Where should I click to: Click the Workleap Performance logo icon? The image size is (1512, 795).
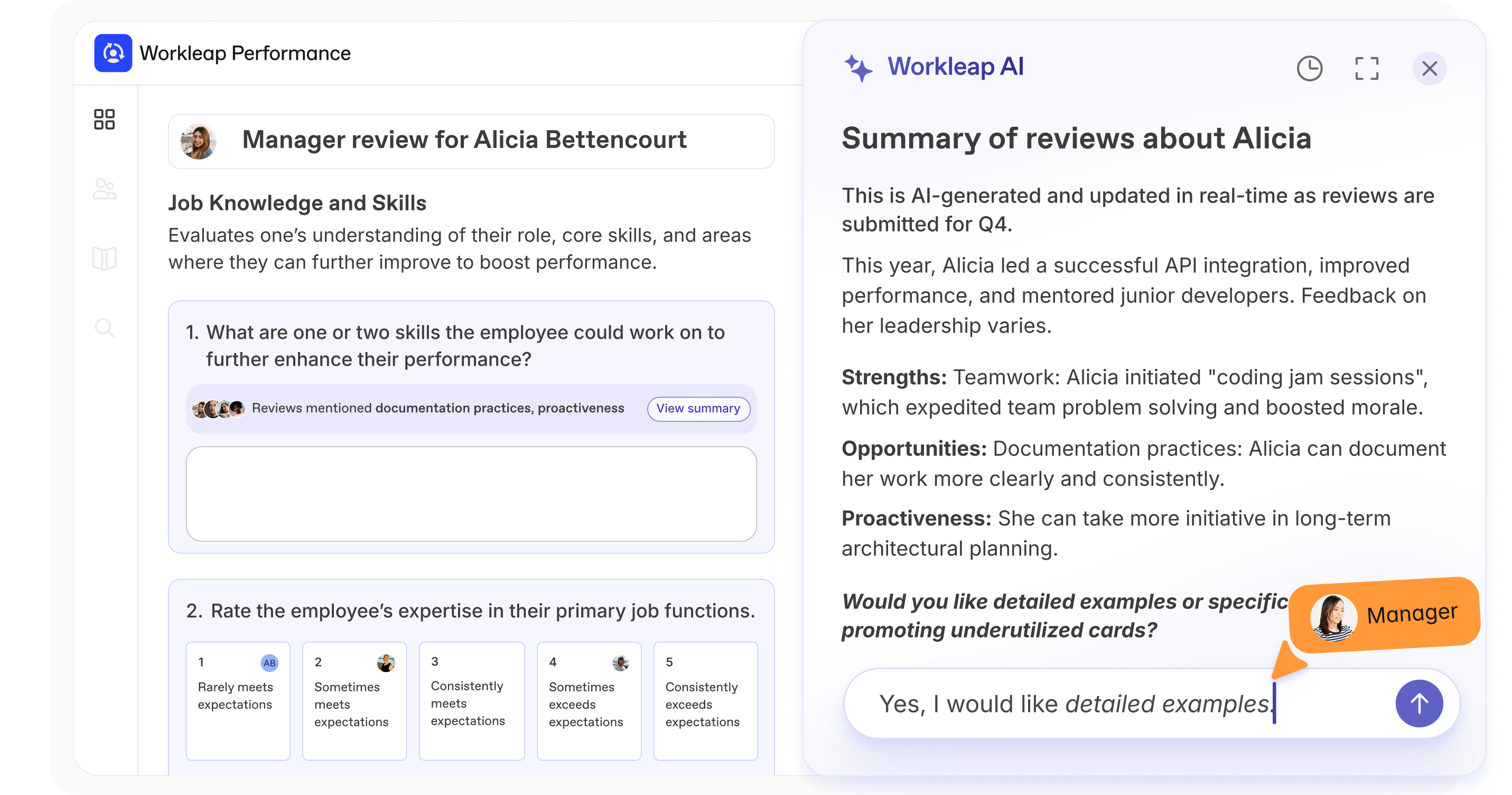(113, 53)
